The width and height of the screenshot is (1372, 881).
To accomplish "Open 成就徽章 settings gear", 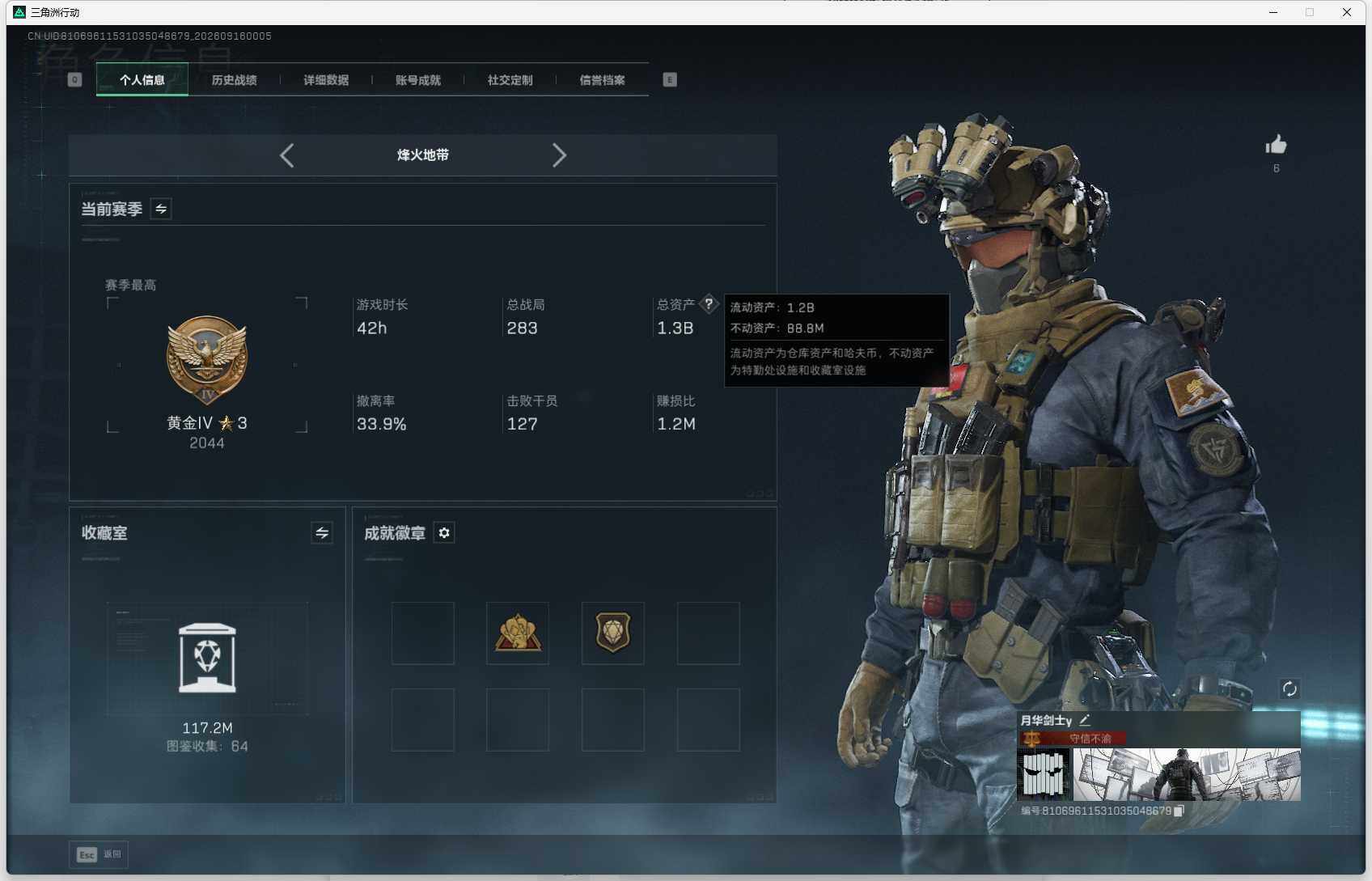I will pyautogui.click(x=444, y=533).
